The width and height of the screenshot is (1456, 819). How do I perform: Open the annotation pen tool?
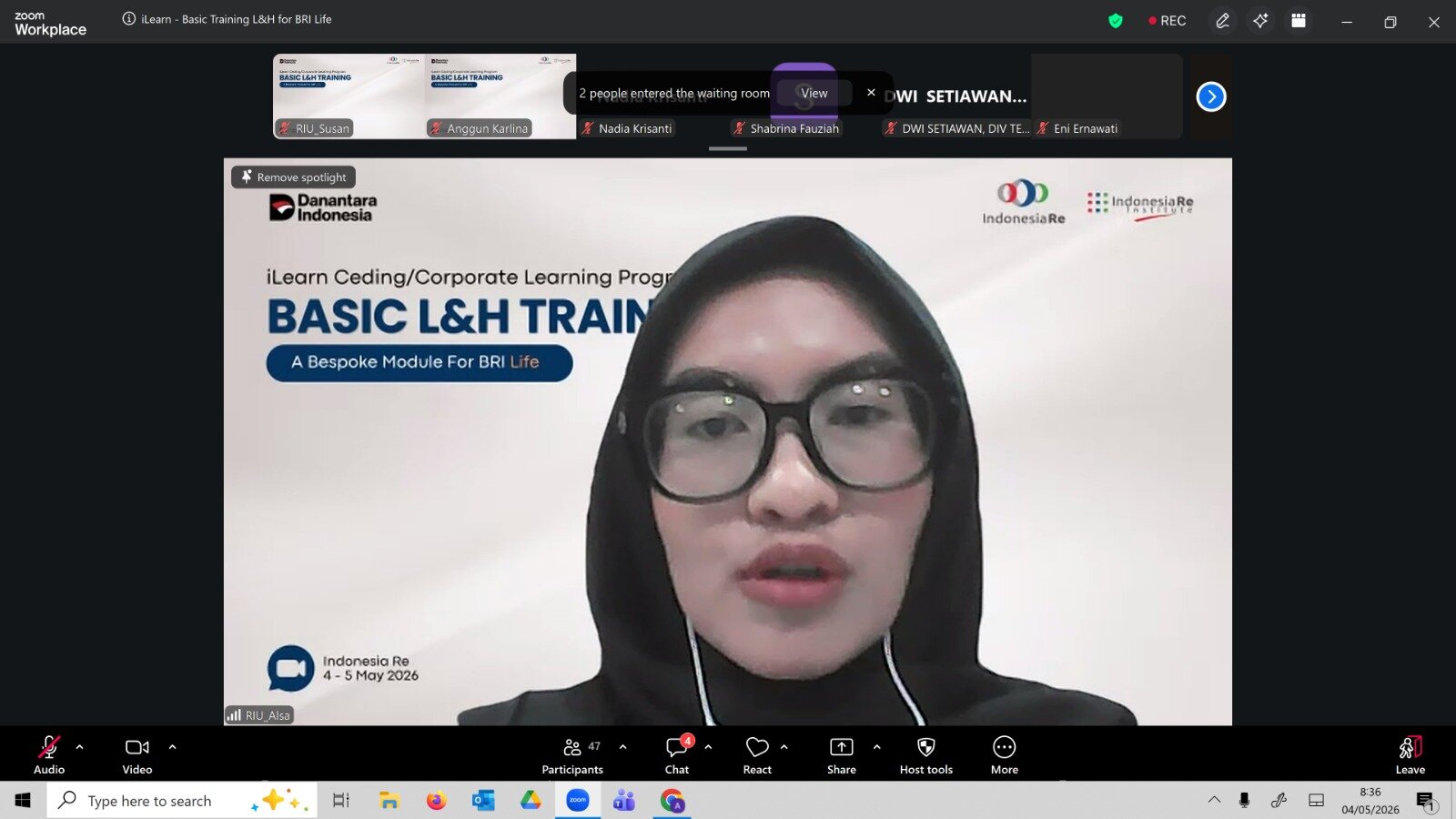click(x=1222, y=21)
